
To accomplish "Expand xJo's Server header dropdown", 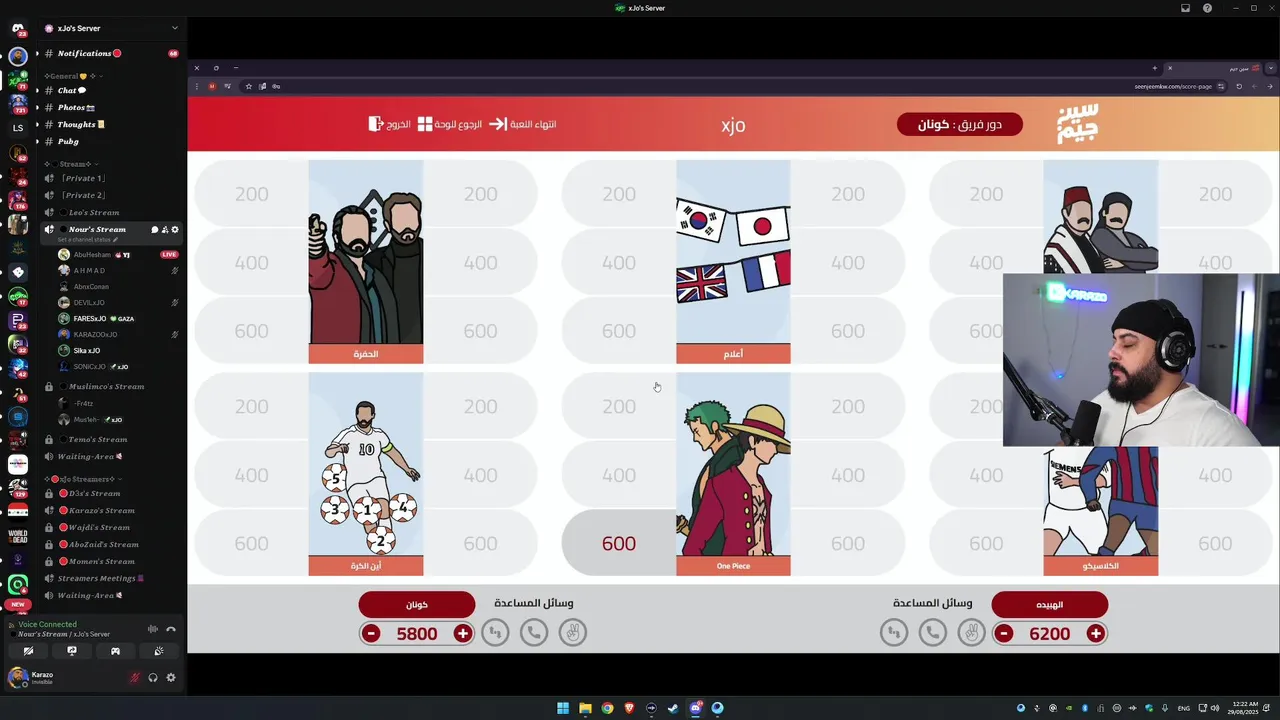I will click(174, 28).
